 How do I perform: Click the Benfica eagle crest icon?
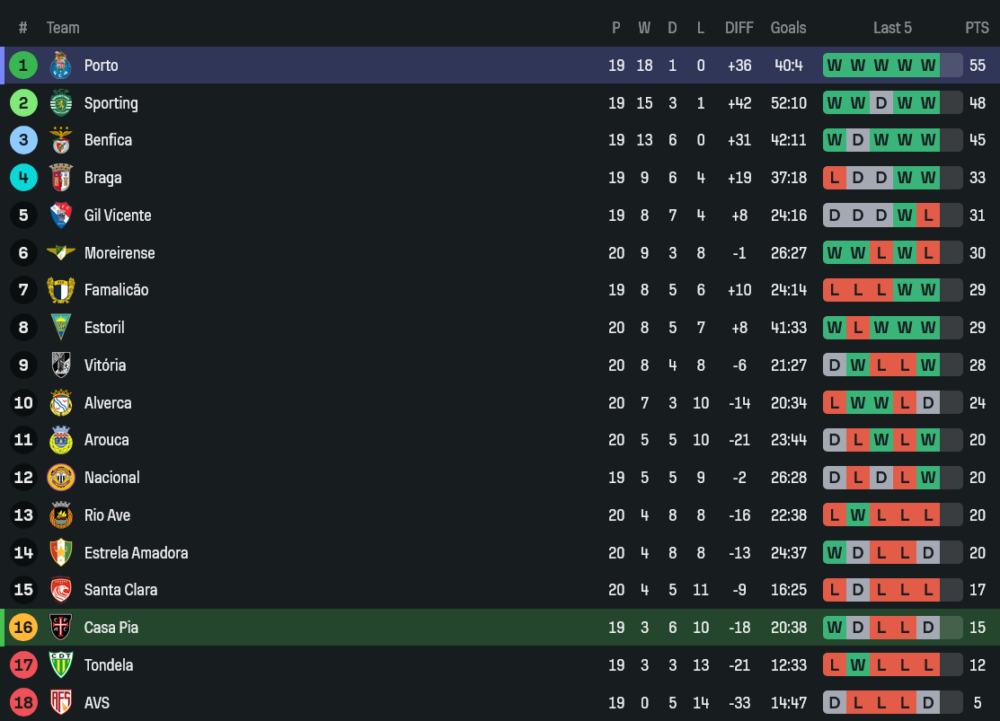point(61,140)
